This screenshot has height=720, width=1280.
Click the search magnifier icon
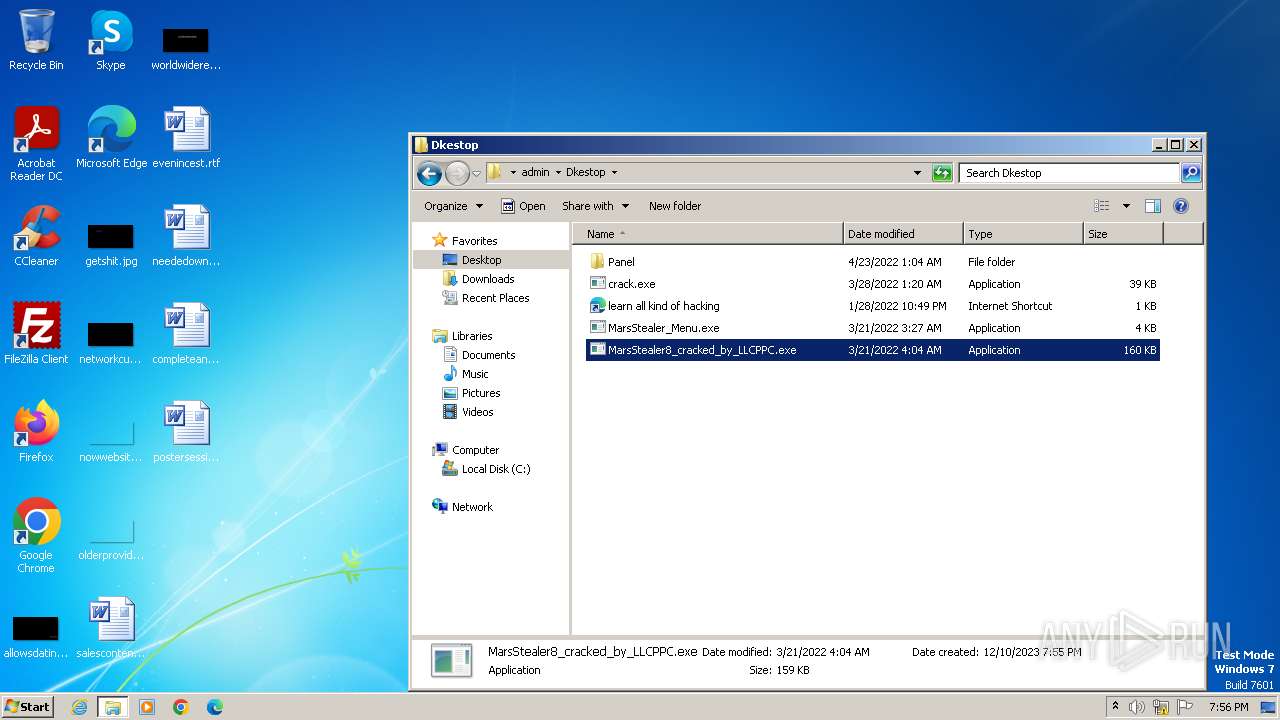[1190, 173]
